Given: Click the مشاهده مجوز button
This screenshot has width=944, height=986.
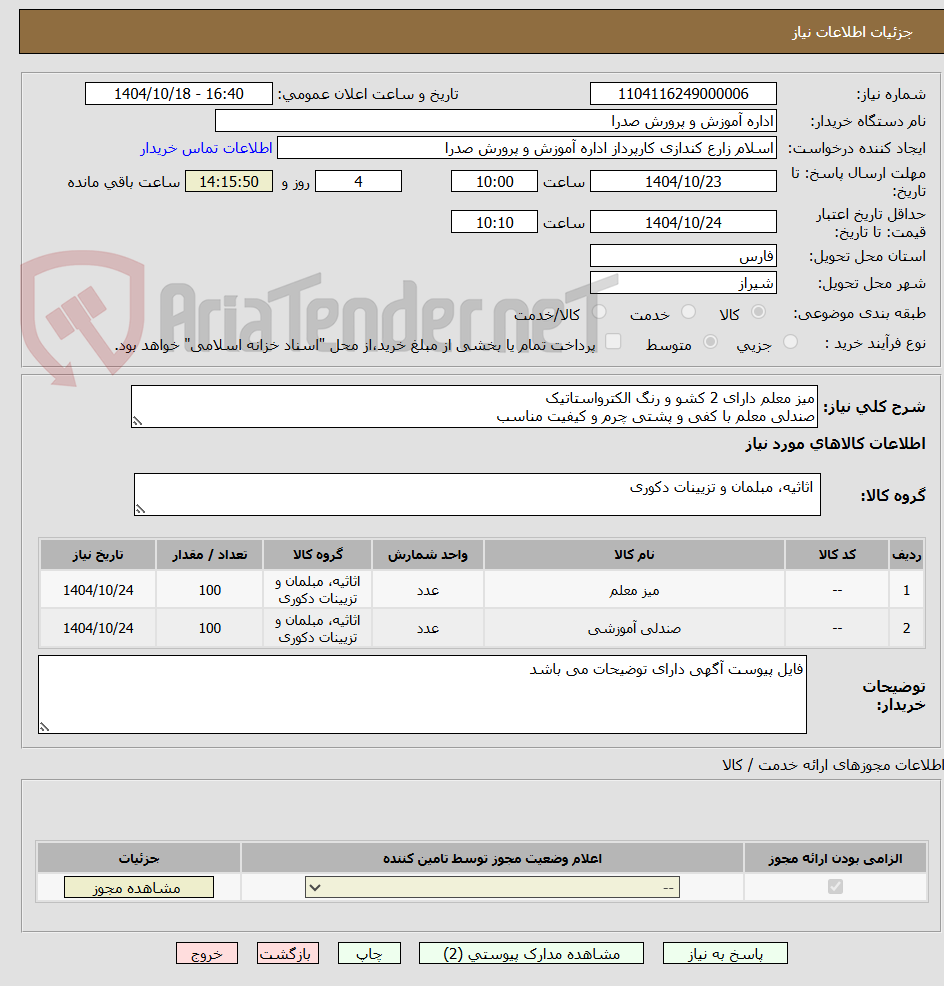Looking at the screenshot, I should pyautogui.click(x=138, y=887).
